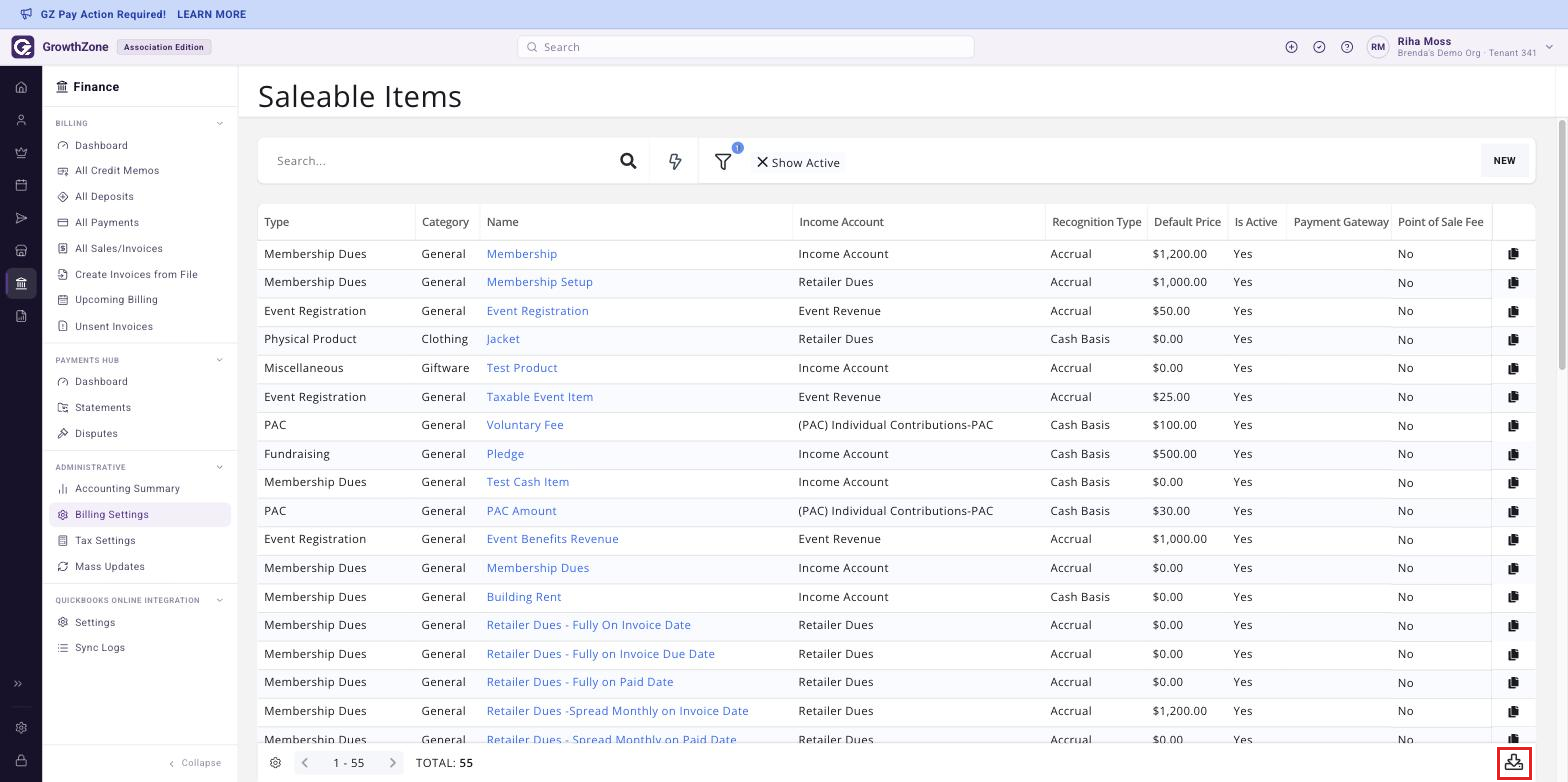
Task: Open the Event Registration item link
Action: pyautogui.click(x=537, y=311)
